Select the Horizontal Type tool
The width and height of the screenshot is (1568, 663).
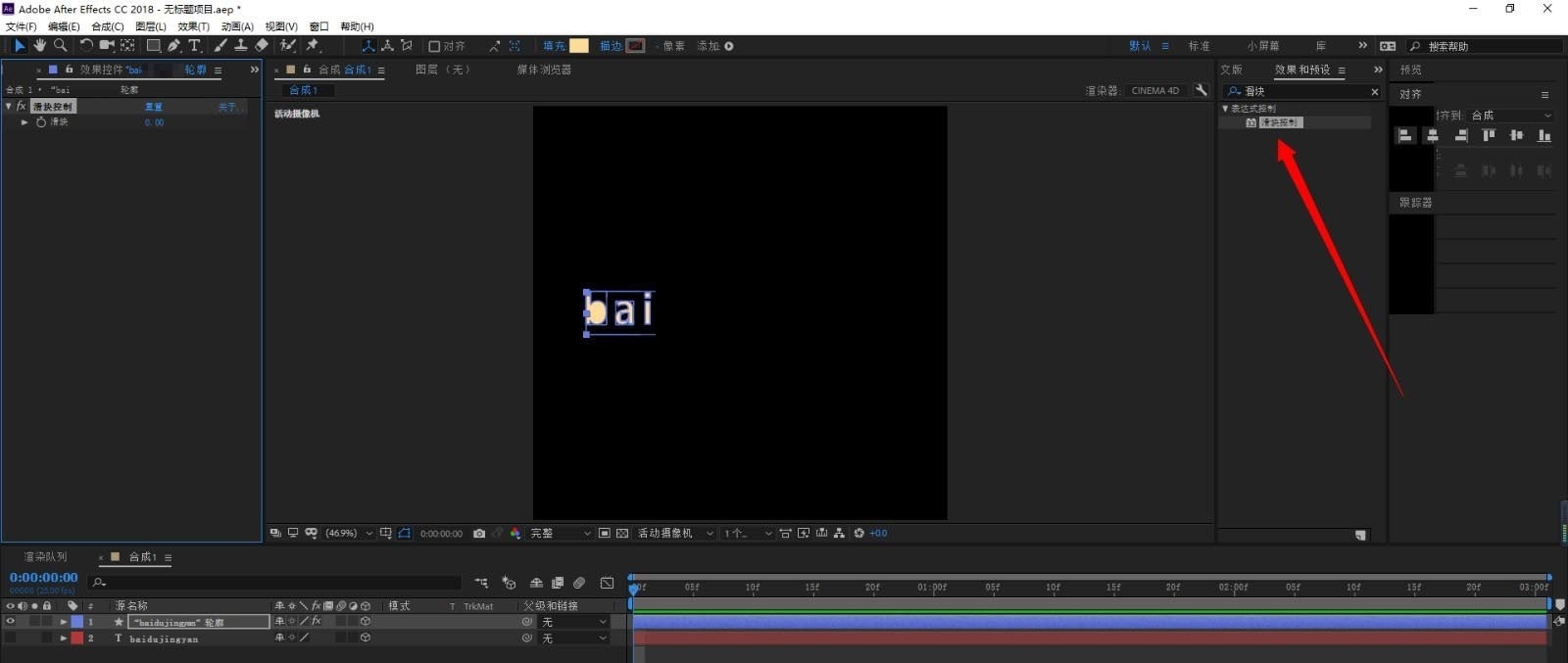pos(194,45)
